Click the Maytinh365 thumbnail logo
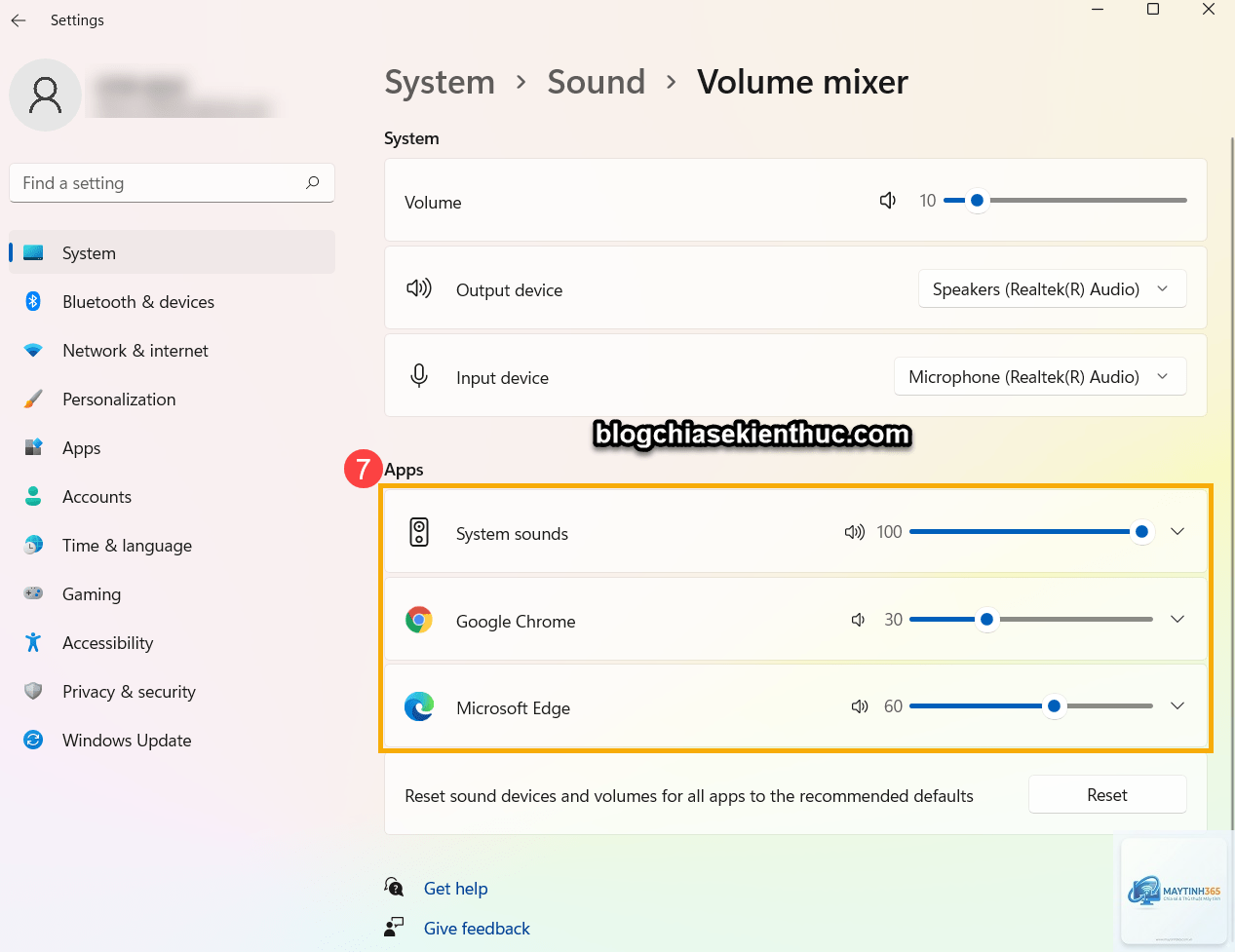The height and width of the screenshot is (952, 1235). tap(1174, 890)
